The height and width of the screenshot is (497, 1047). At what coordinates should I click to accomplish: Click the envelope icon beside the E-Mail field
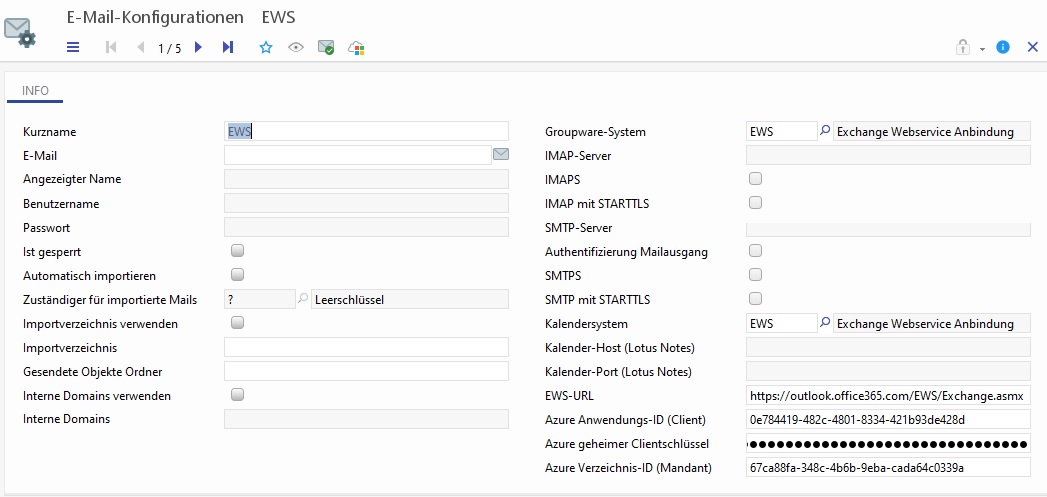click(501, 155)
